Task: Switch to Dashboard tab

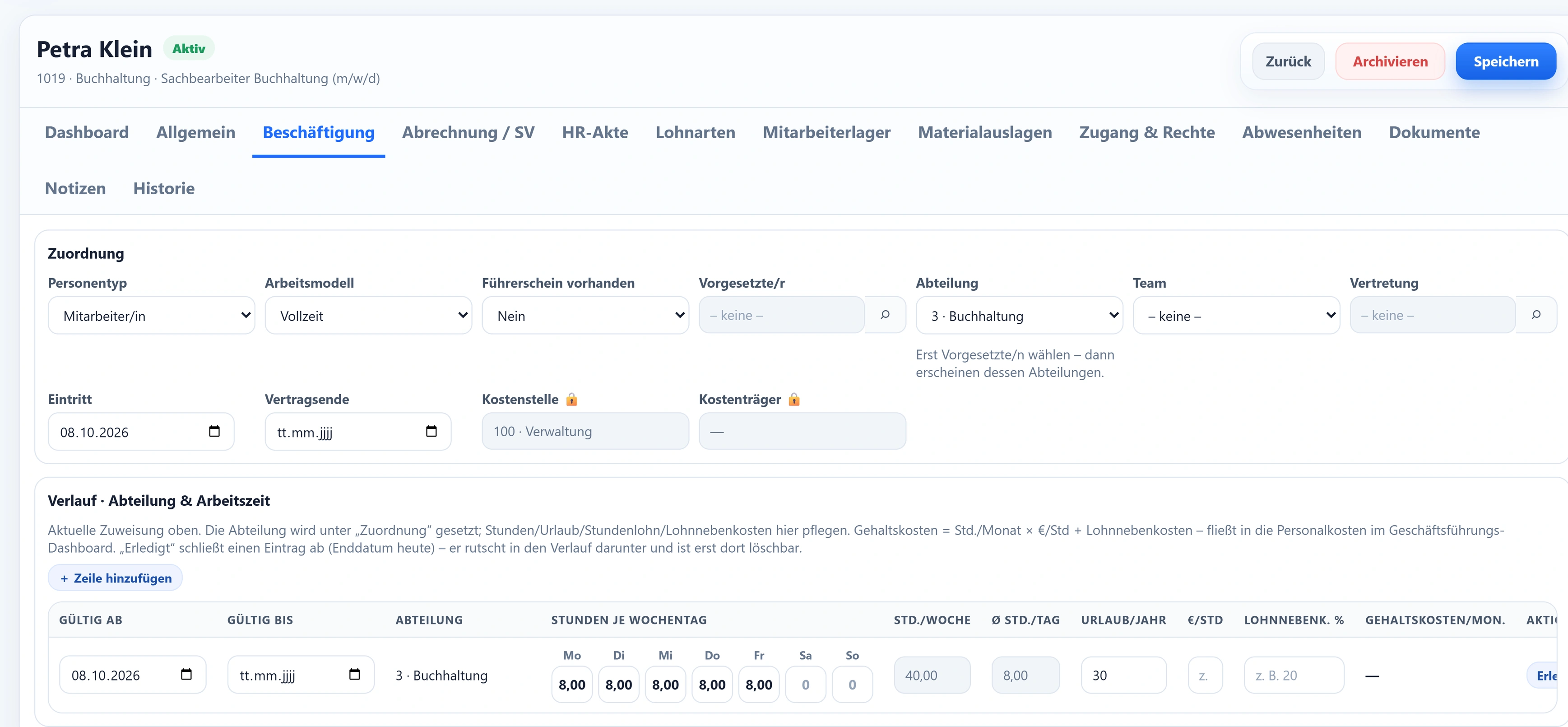Action: click(87, 133)
